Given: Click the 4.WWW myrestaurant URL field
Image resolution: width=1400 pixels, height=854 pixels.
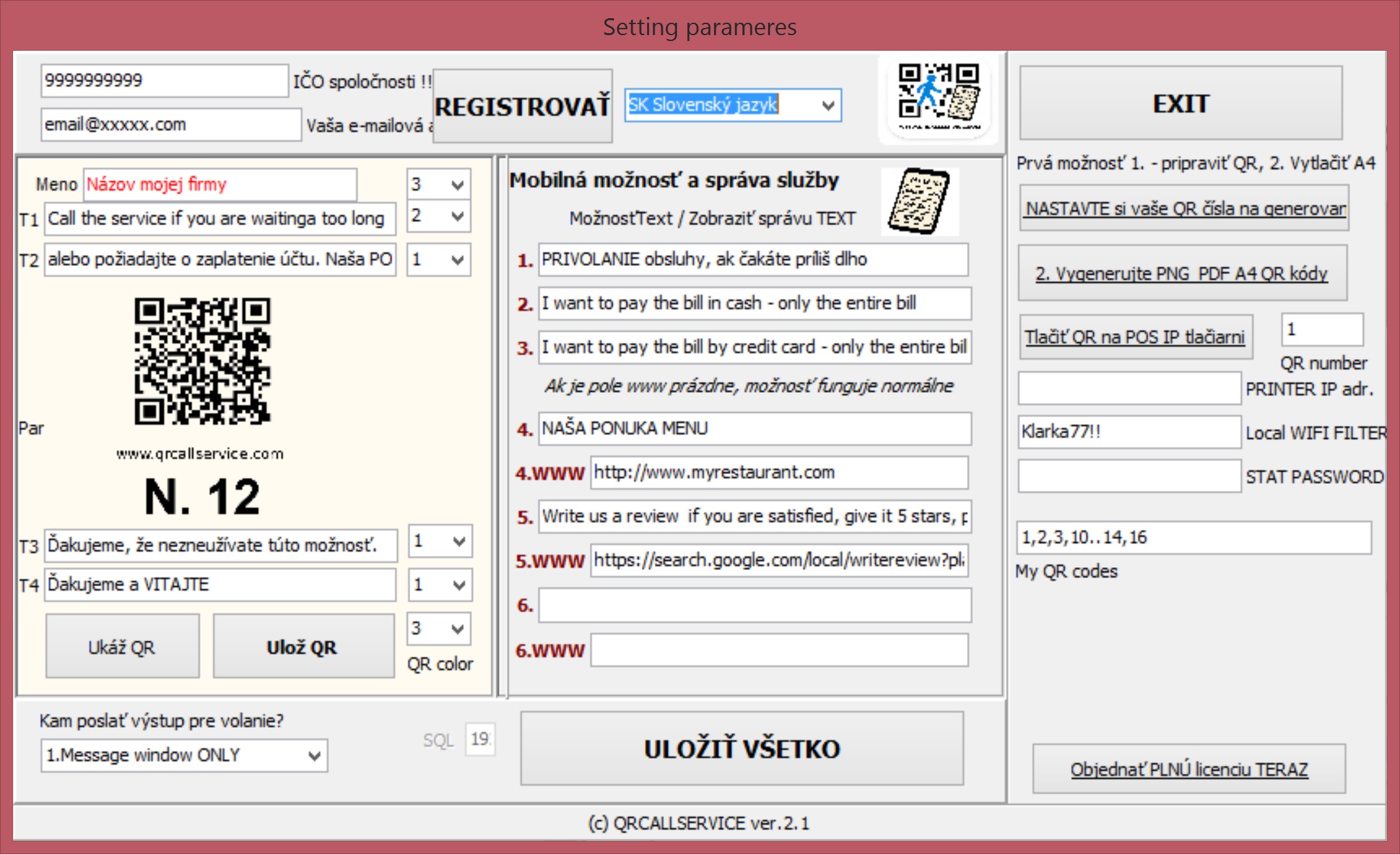Looking at the screenshot, I should coord(779,472).
